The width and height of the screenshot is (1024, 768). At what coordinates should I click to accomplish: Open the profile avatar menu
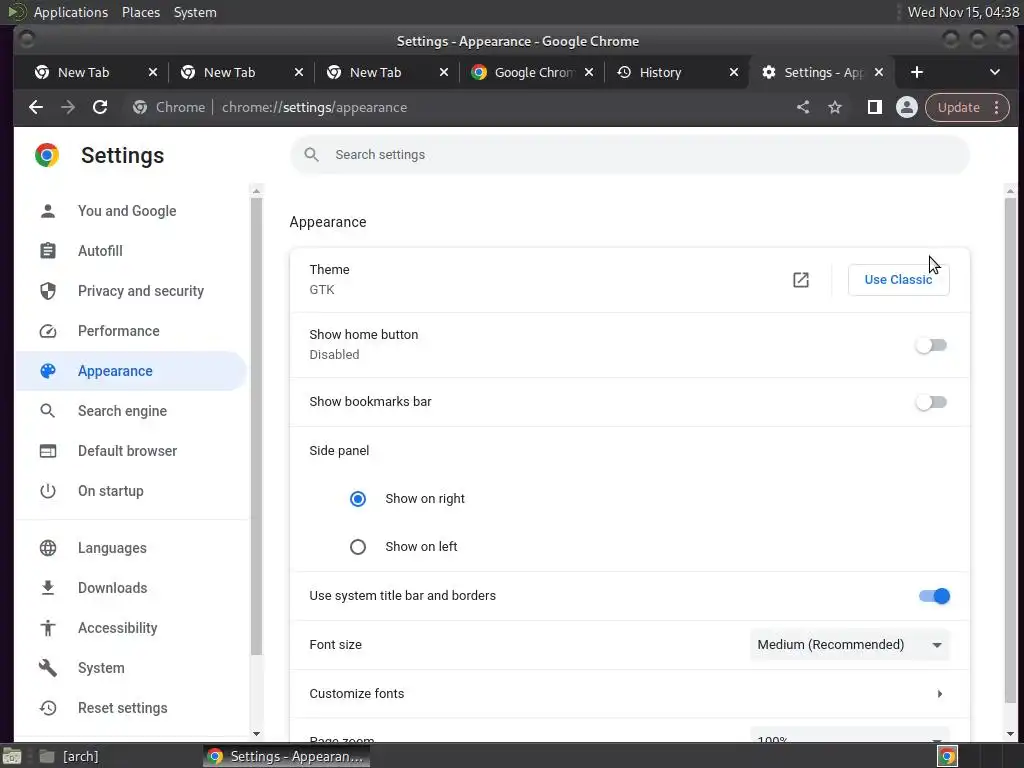click(906, 107)
